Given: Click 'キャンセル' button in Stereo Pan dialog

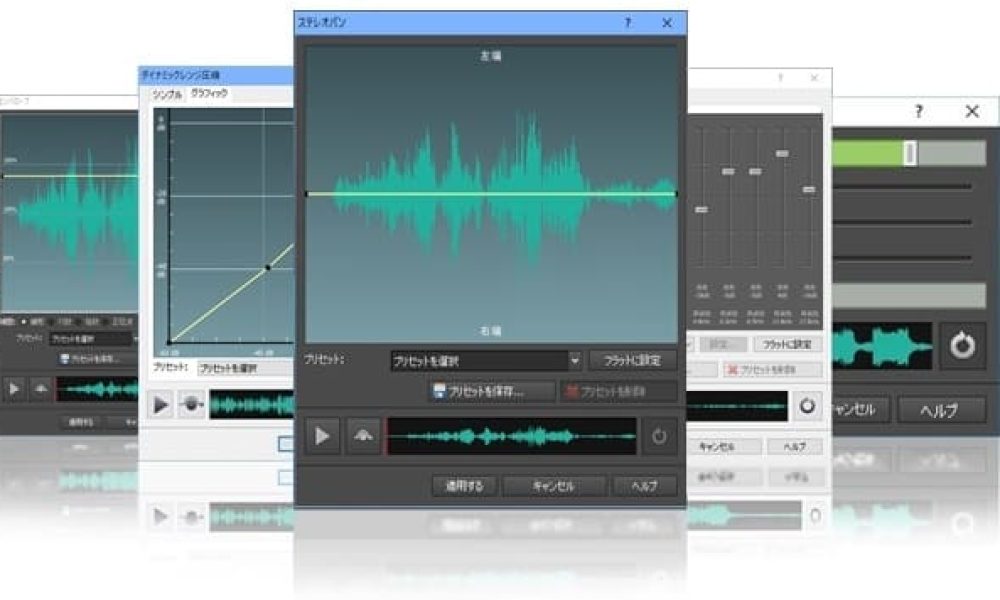Looking at the screenshot, I should coord(554,486).
